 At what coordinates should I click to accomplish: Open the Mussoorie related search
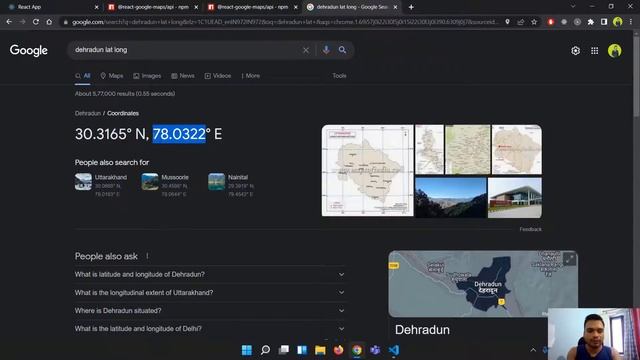pos(165,185)
